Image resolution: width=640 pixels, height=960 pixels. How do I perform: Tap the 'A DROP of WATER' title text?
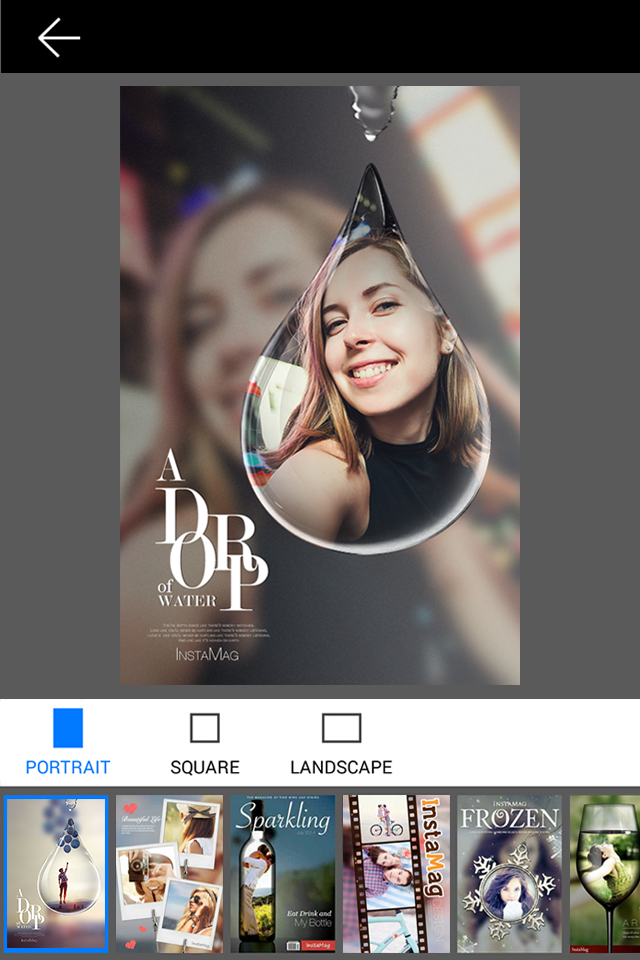click(x=210, y=530)
